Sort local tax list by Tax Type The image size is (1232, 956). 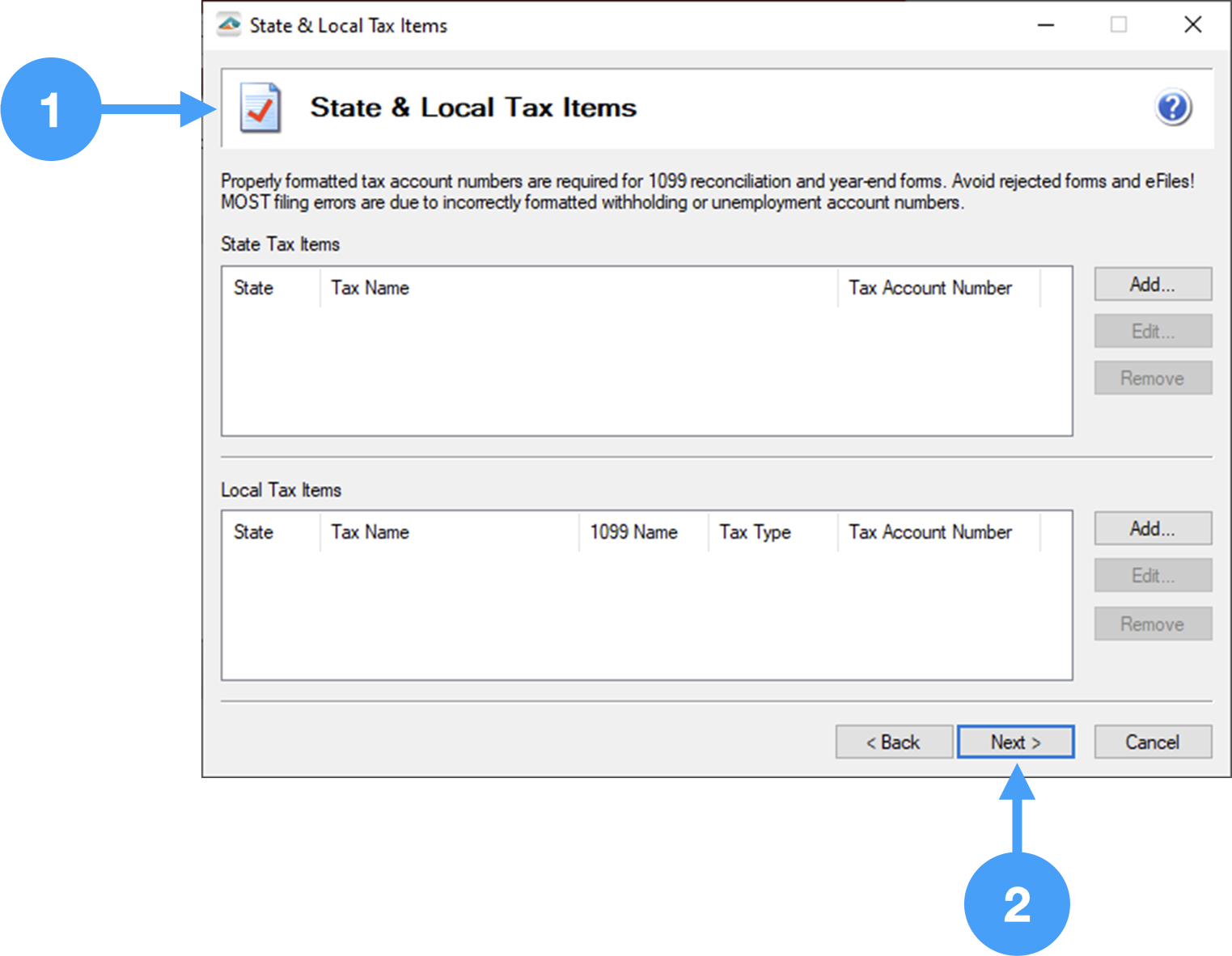click(755, 532)
